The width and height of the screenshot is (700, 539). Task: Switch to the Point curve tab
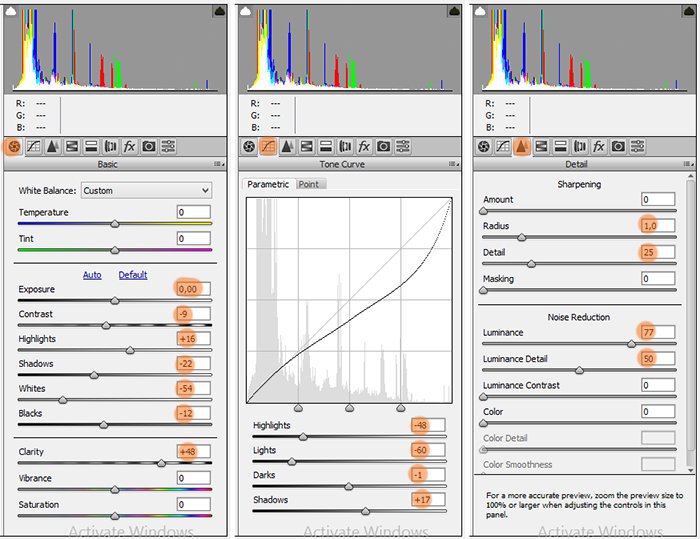click(309, 184)
